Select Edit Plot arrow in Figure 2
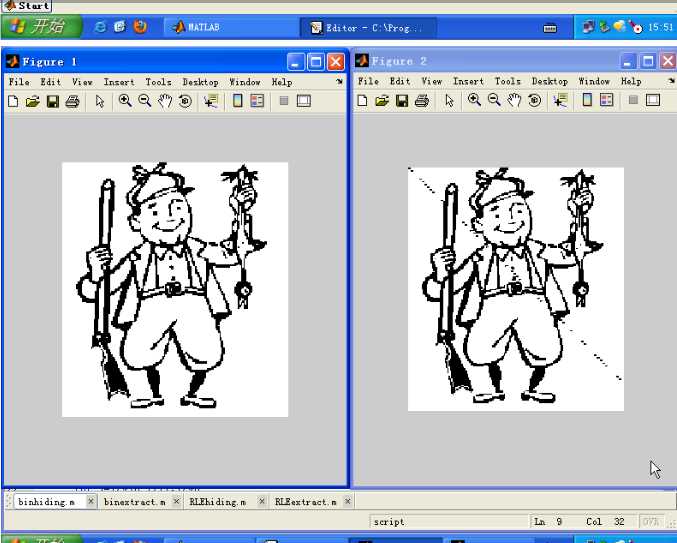 pyautogui.click(x=449, y=101)
